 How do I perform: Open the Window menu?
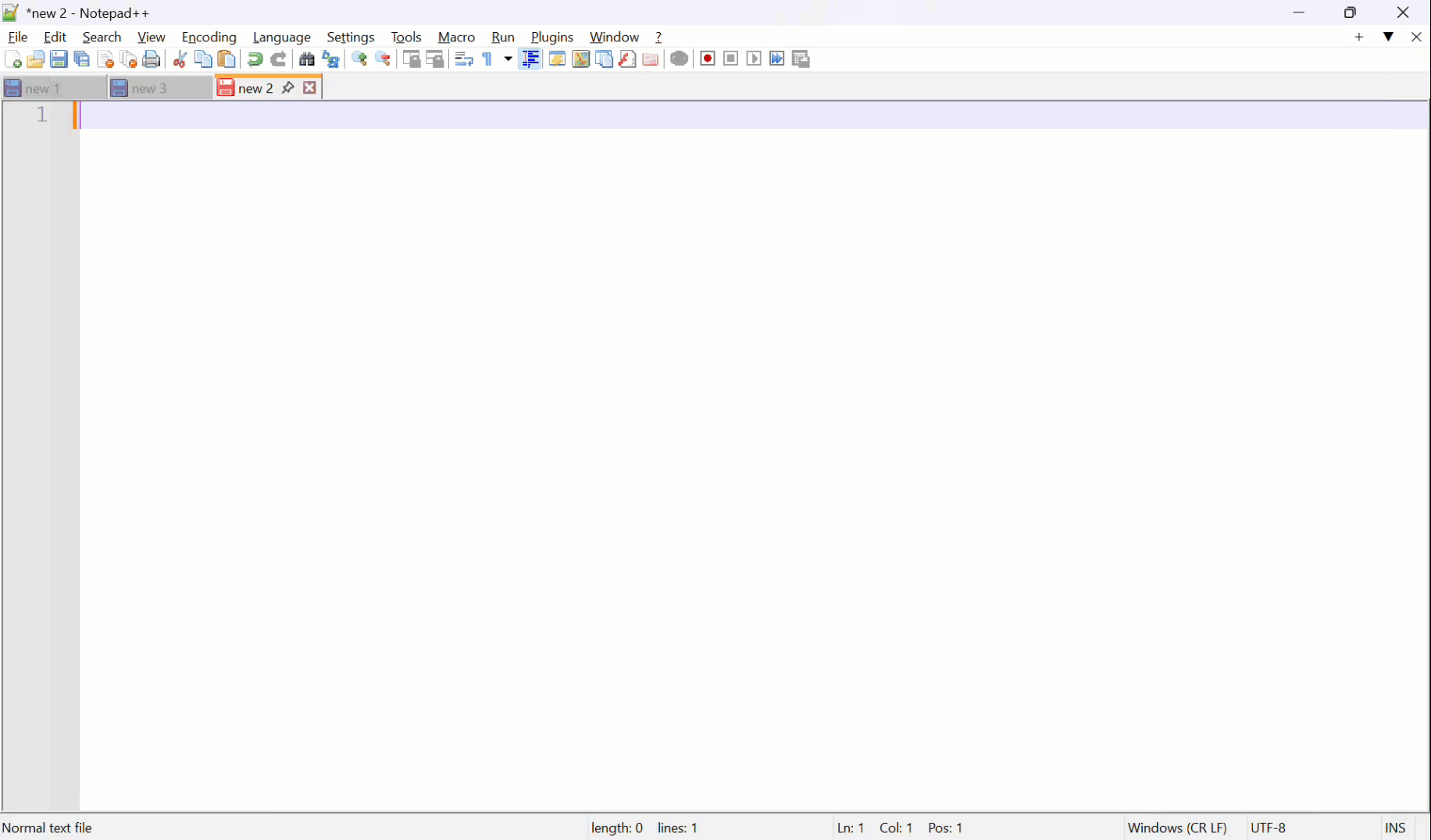pos(614,37)
